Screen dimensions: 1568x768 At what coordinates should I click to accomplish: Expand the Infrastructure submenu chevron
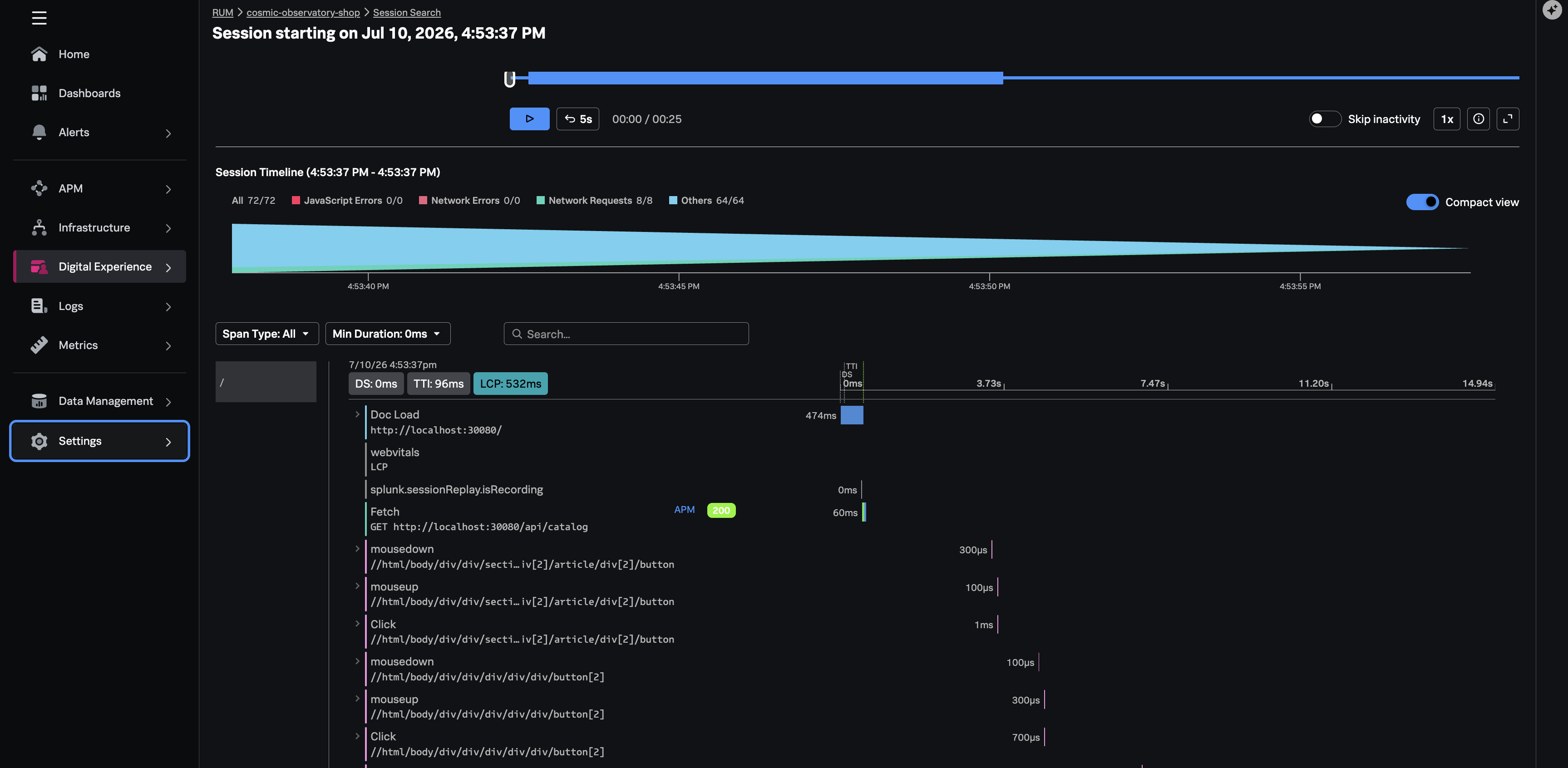(x=168, y=228)
